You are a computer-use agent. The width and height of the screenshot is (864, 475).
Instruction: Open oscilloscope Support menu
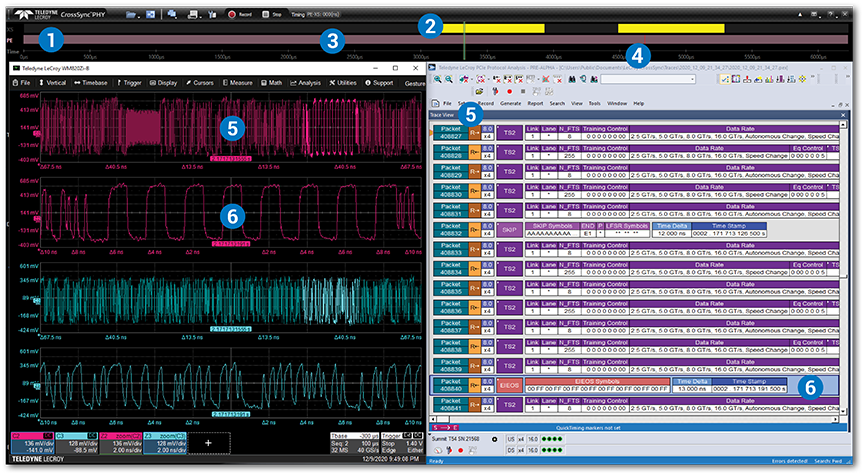pyautogui.click(x=379, y=83)
